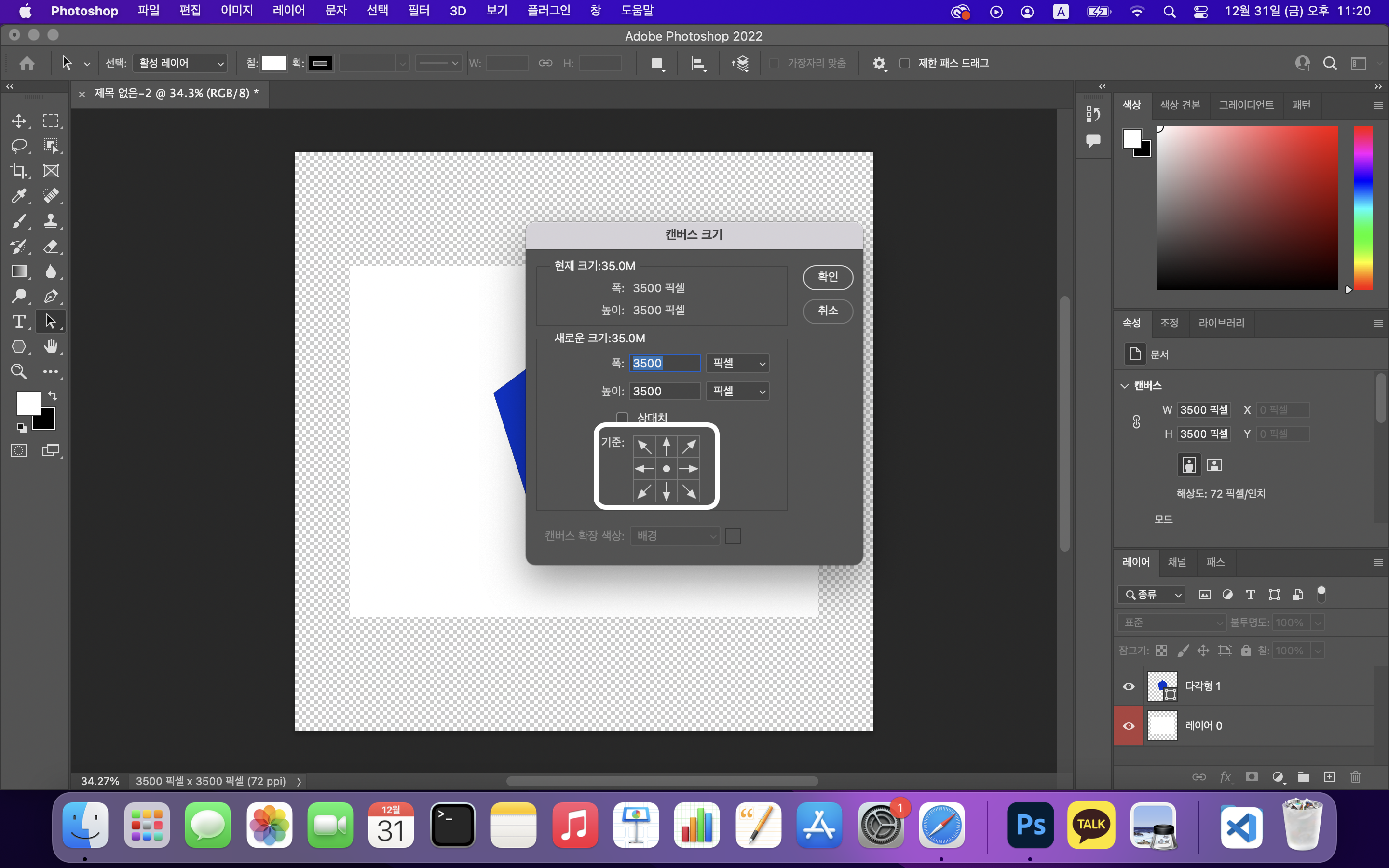Open the 이미지 menu
This screenshot has width=1389, height=868.
tap(236, 11)
